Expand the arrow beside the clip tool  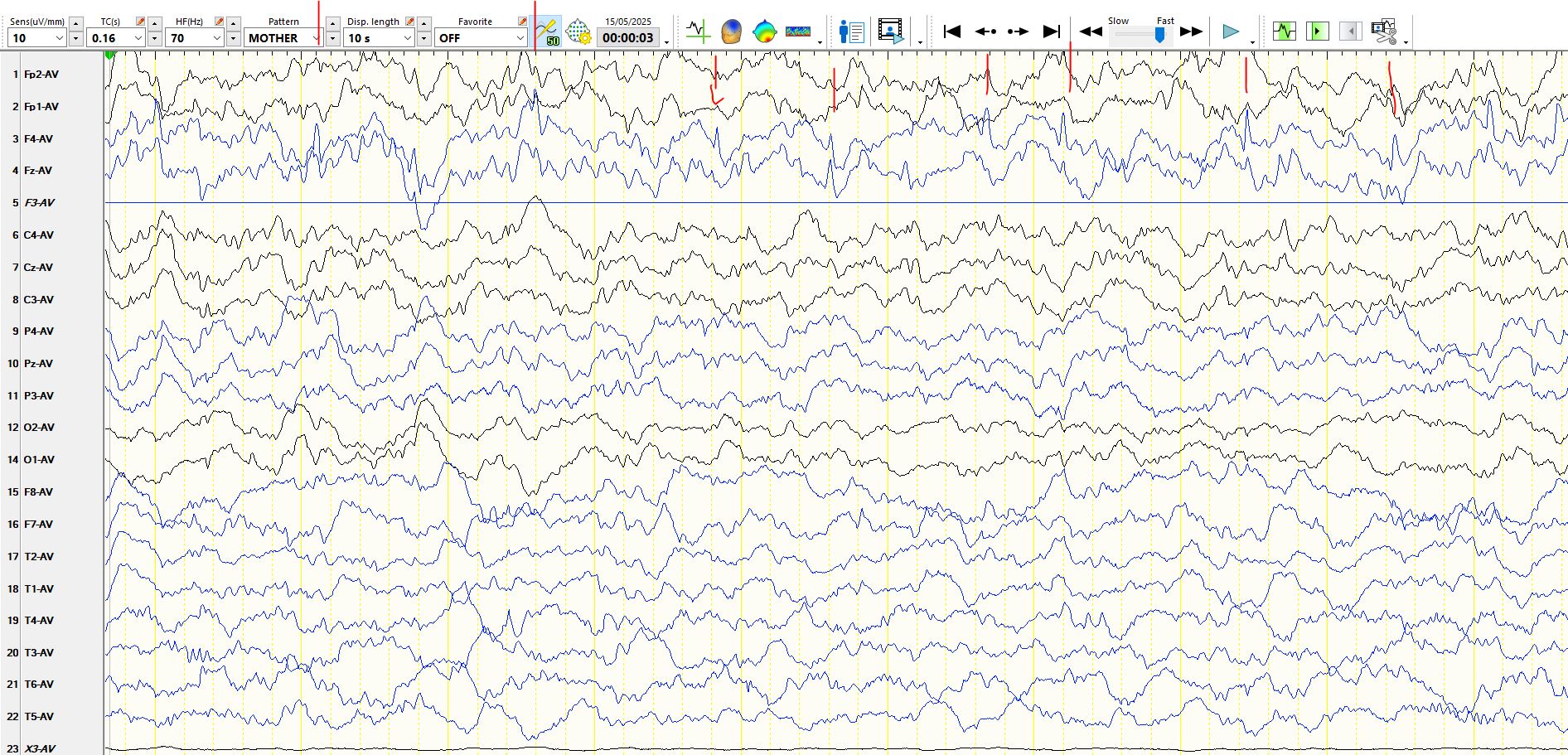point(1406,42)
